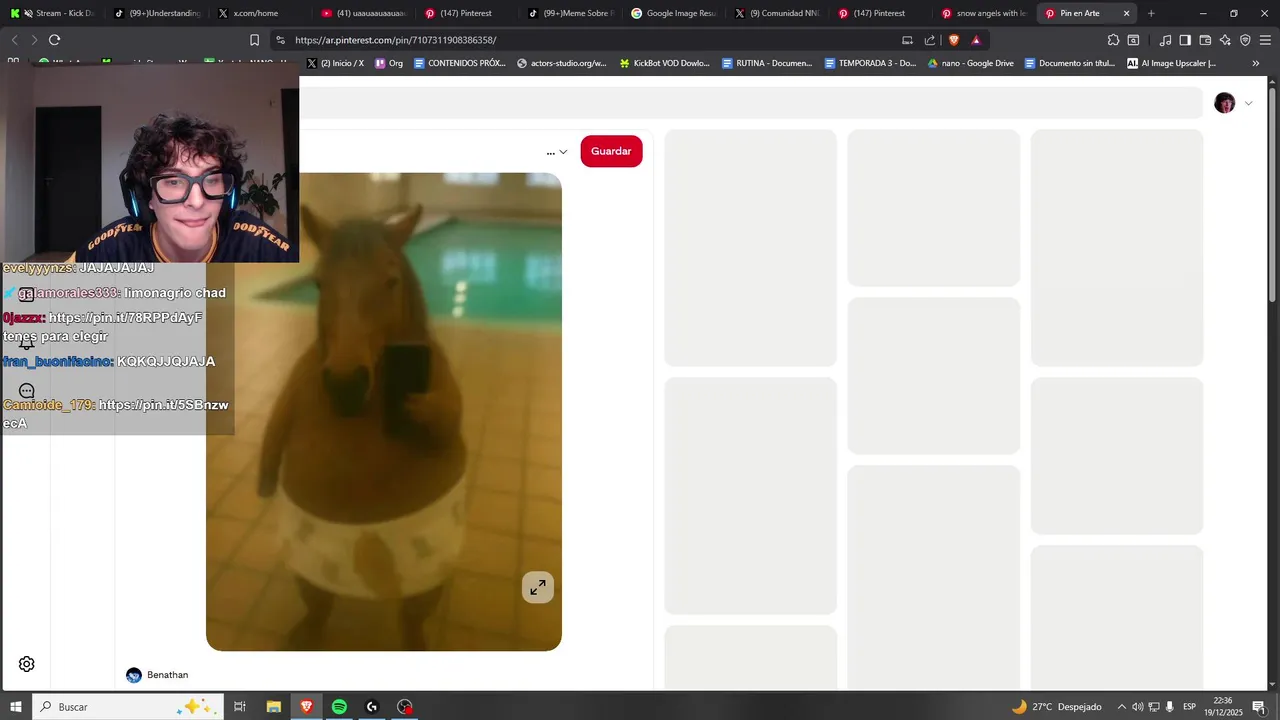Viewport: 1280px width, 720px height.
Task: Open the volume speaker tray icon
Action: pos(1138,707)
